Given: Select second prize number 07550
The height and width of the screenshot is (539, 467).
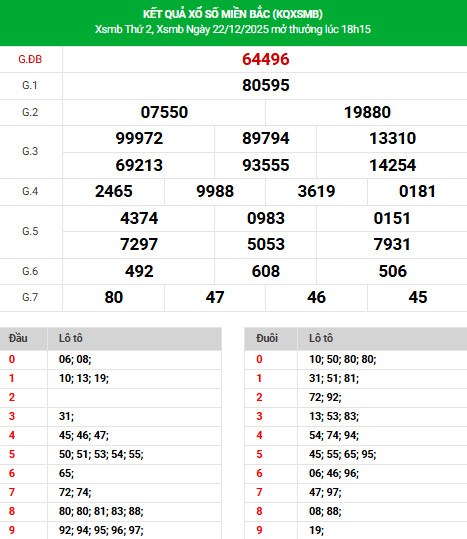Looking at the screenshot, I should [x=164, y=112].
